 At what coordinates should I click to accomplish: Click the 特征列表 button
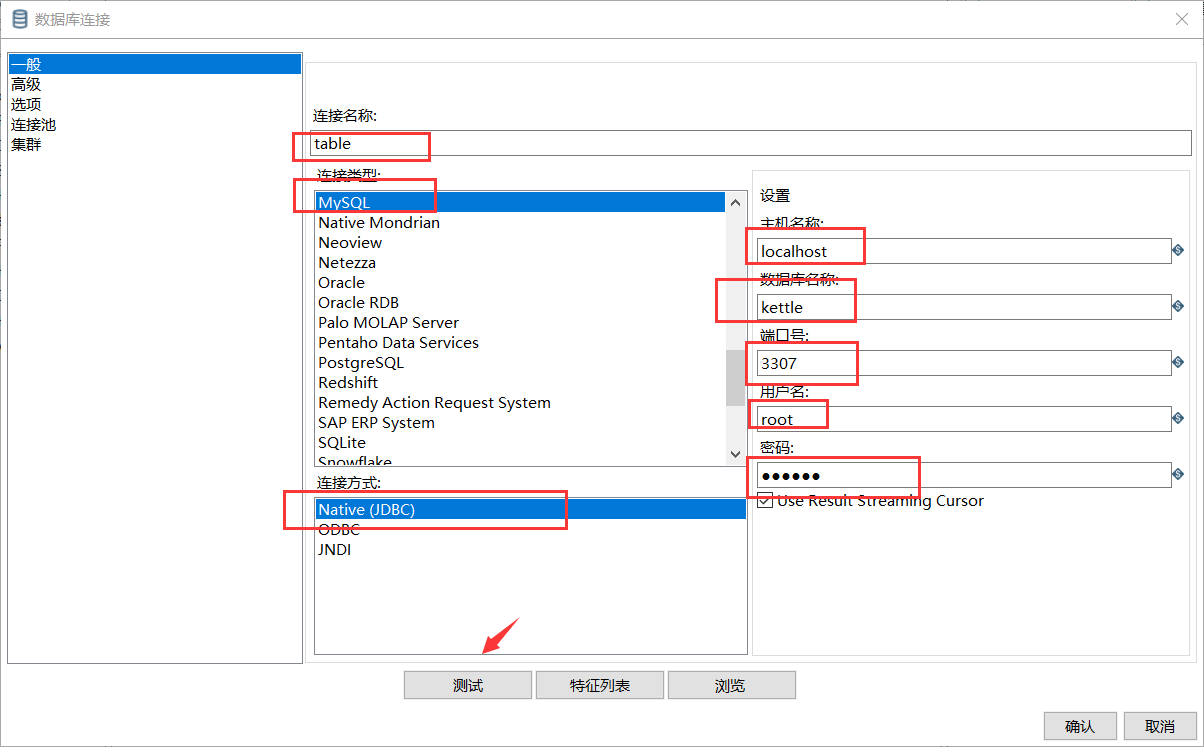coord(600,685)
